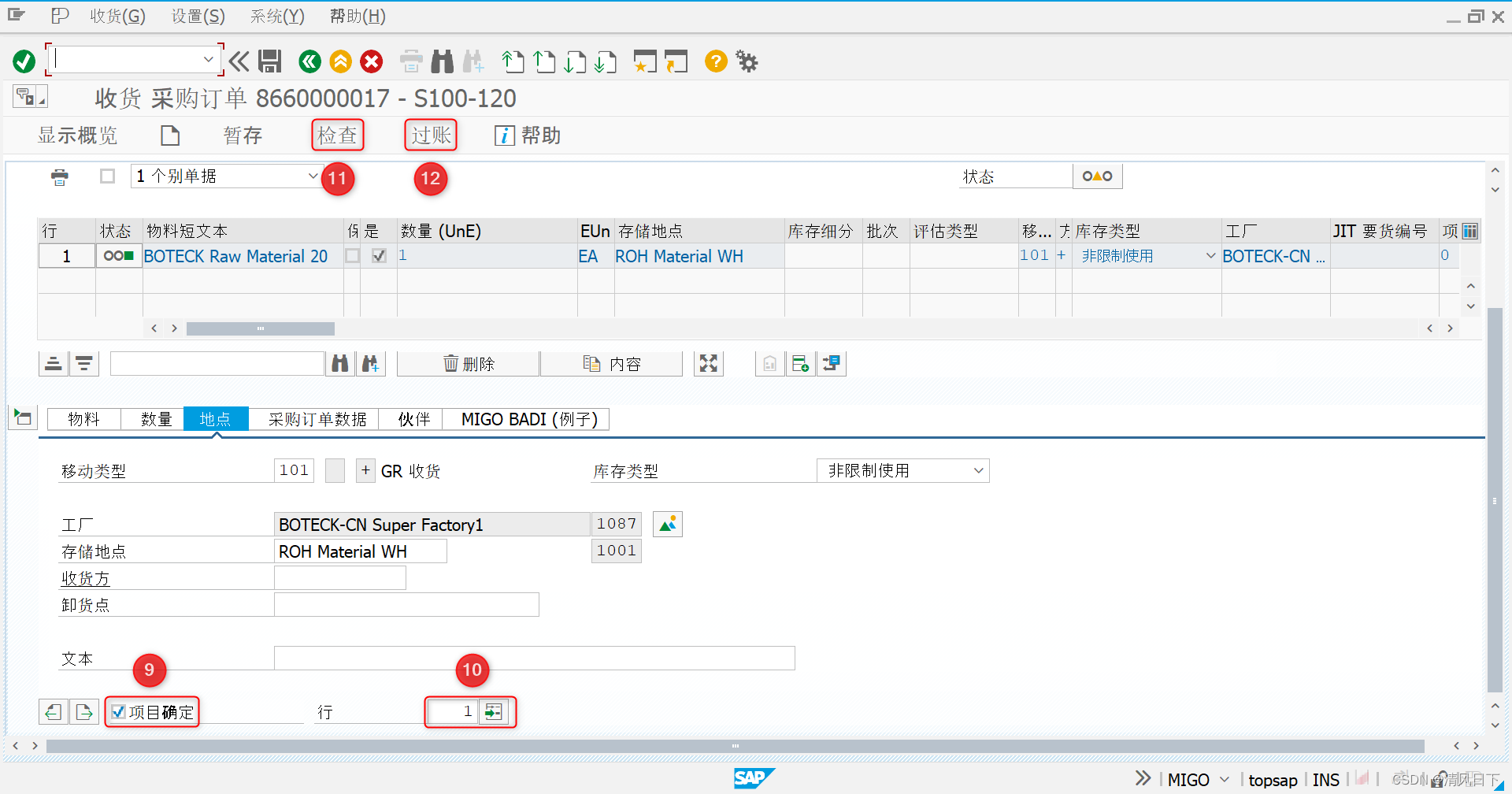Click the 删除 button

(469, 363)
